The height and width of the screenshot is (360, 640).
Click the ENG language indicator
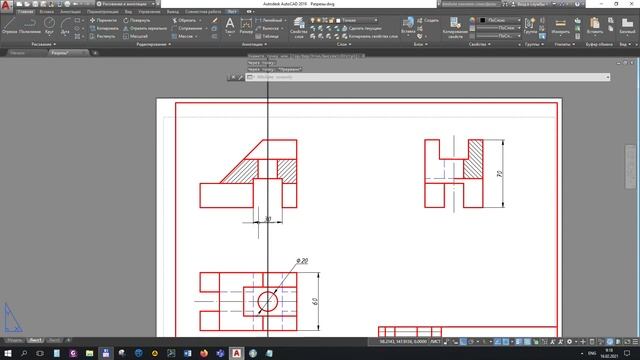pos(592,353)
